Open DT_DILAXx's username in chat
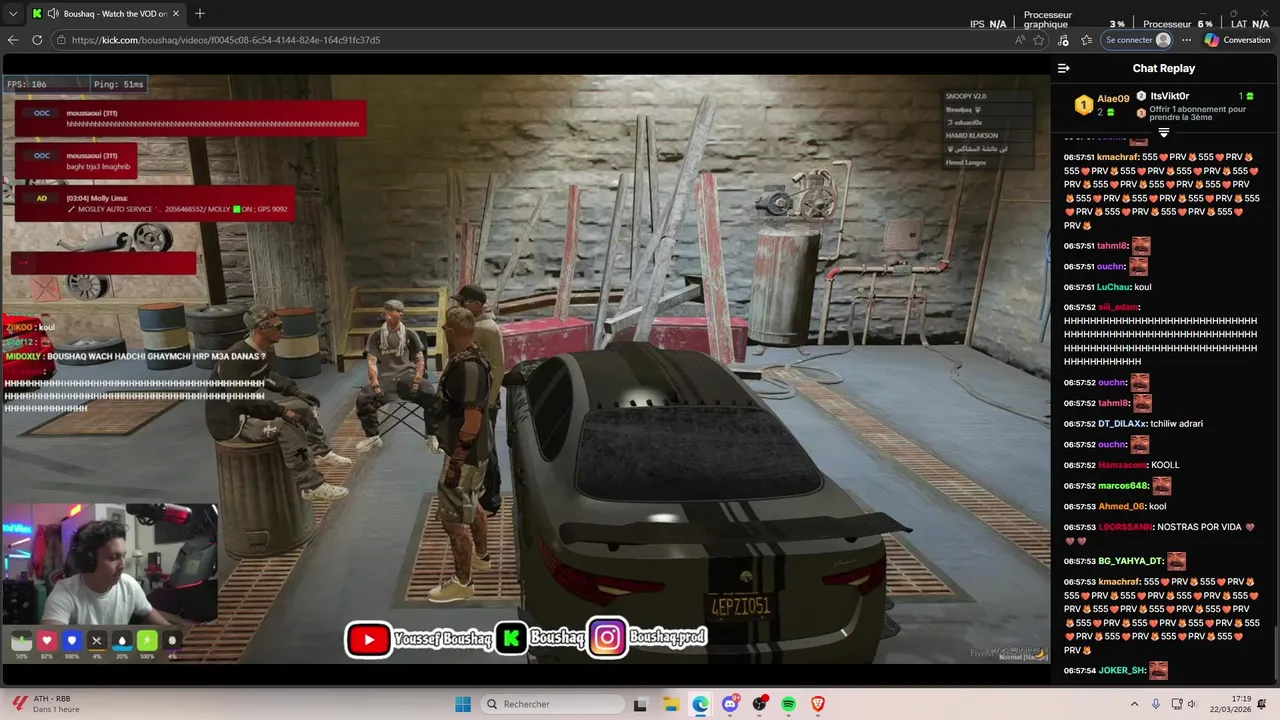This screenshot has height=720, width=1280. click(1122, 424)
